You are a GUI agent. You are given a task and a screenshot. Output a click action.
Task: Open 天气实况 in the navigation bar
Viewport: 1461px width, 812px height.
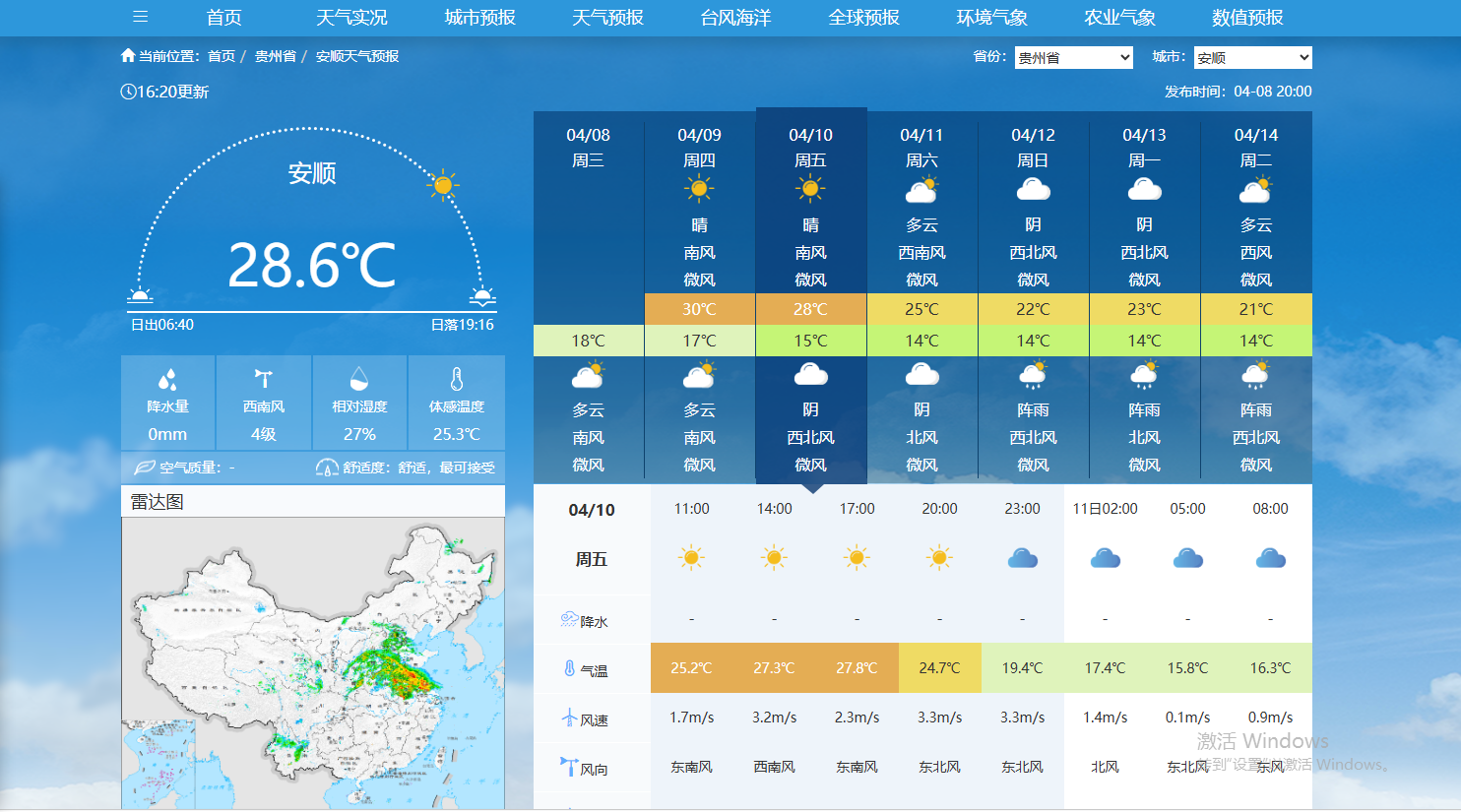coord(351,18)
